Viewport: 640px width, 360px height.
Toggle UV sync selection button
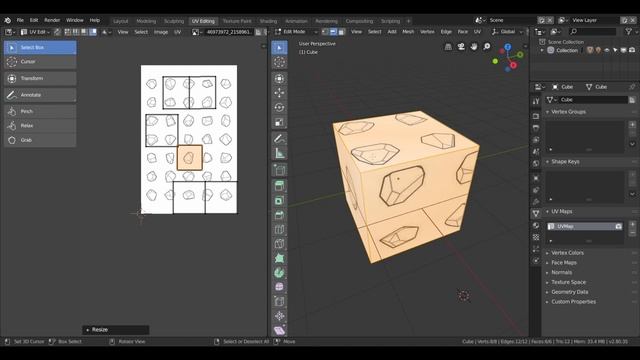click(57, 32)
